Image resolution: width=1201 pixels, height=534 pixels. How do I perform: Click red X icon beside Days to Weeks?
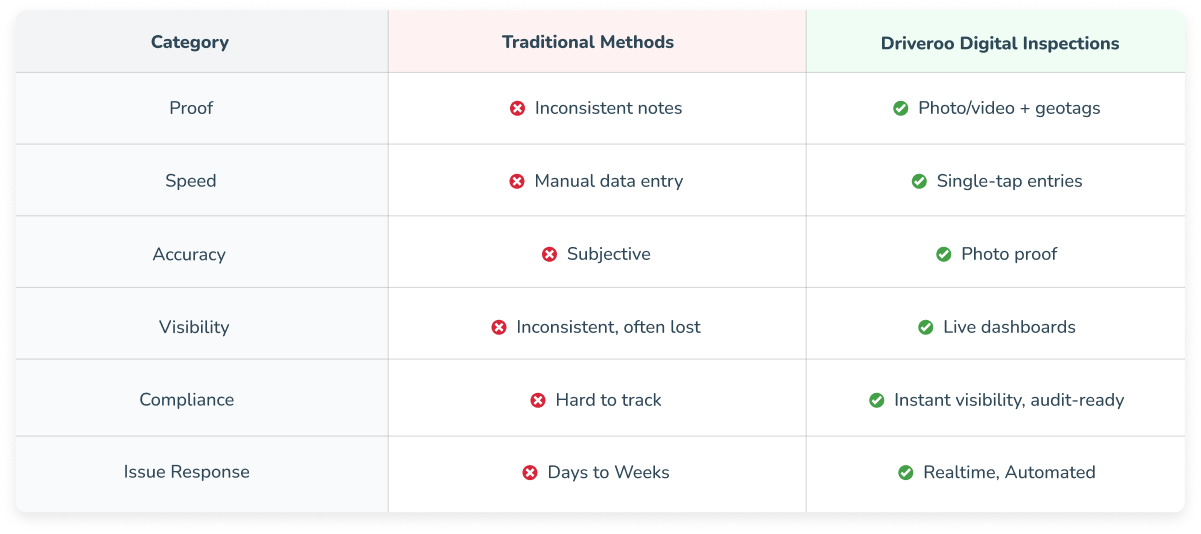(530, 473)
